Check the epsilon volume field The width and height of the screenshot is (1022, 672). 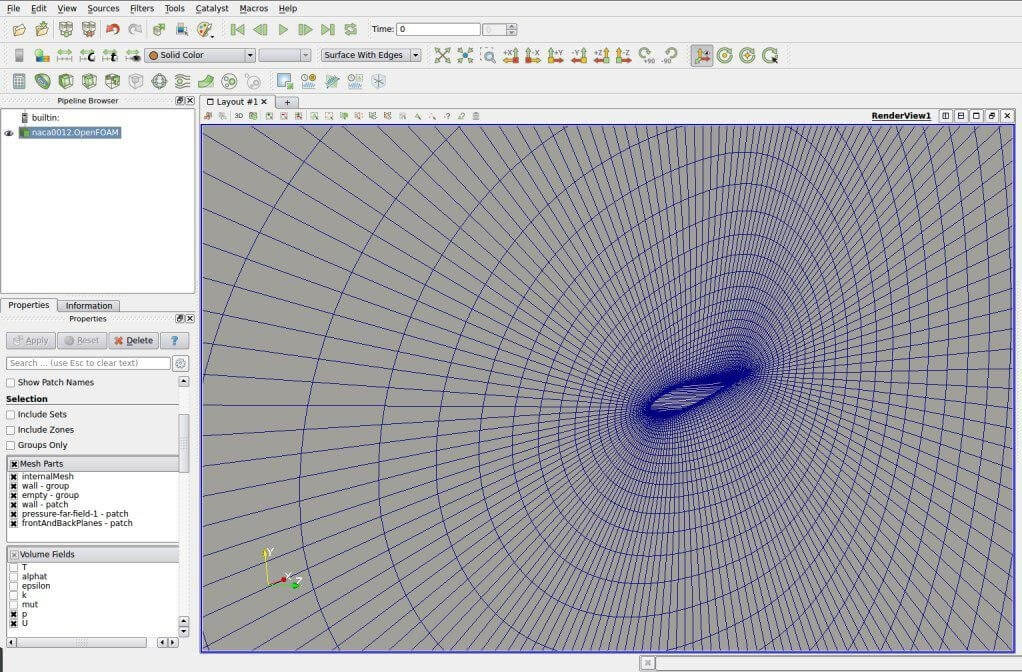coord(14,586)
